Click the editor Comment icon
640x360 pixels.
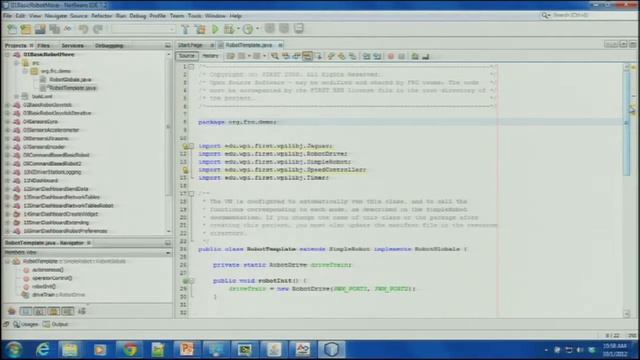415,56
